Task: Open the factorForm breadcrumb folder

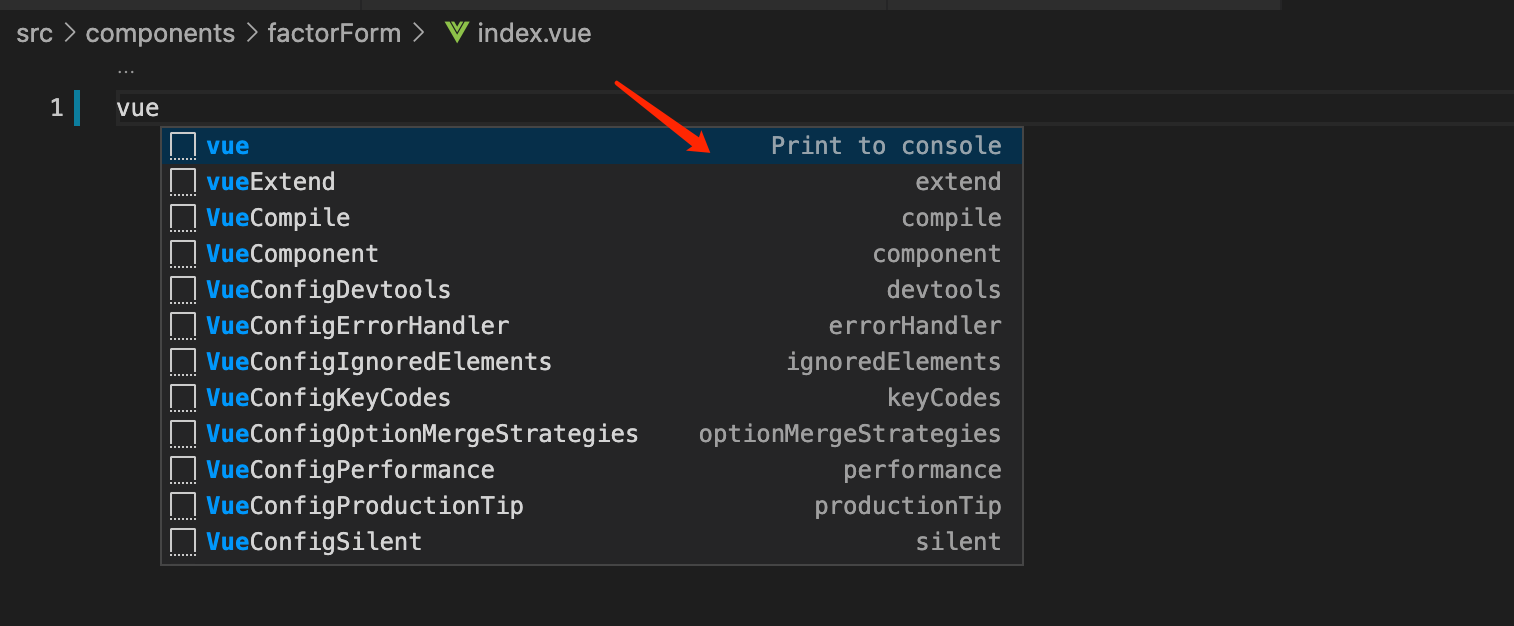Action: (334, 33)
